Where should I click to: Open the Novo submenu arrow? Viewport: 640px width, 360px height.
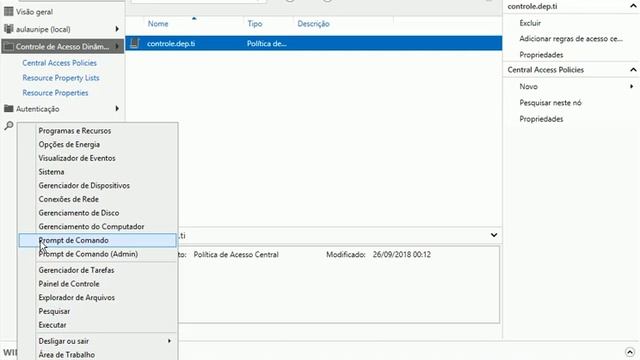click(631, 87)
